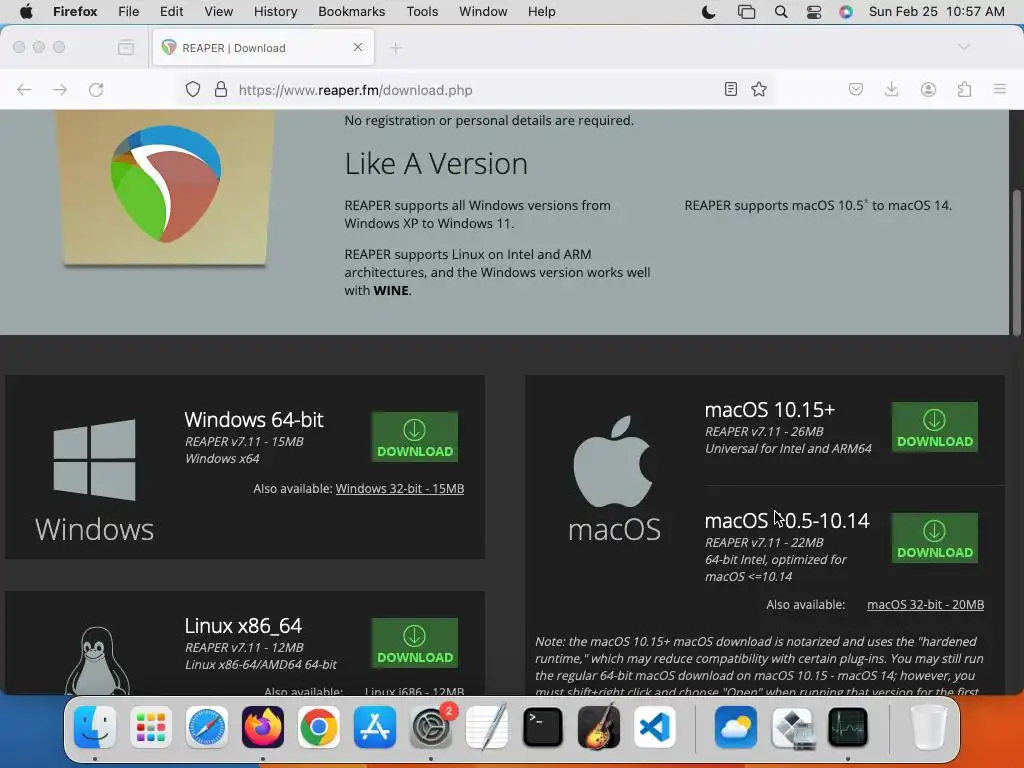The height and width of the screenshot is (768, 1024).
Task: Launch Safari from the dock
Action: [x=207, y=727]
